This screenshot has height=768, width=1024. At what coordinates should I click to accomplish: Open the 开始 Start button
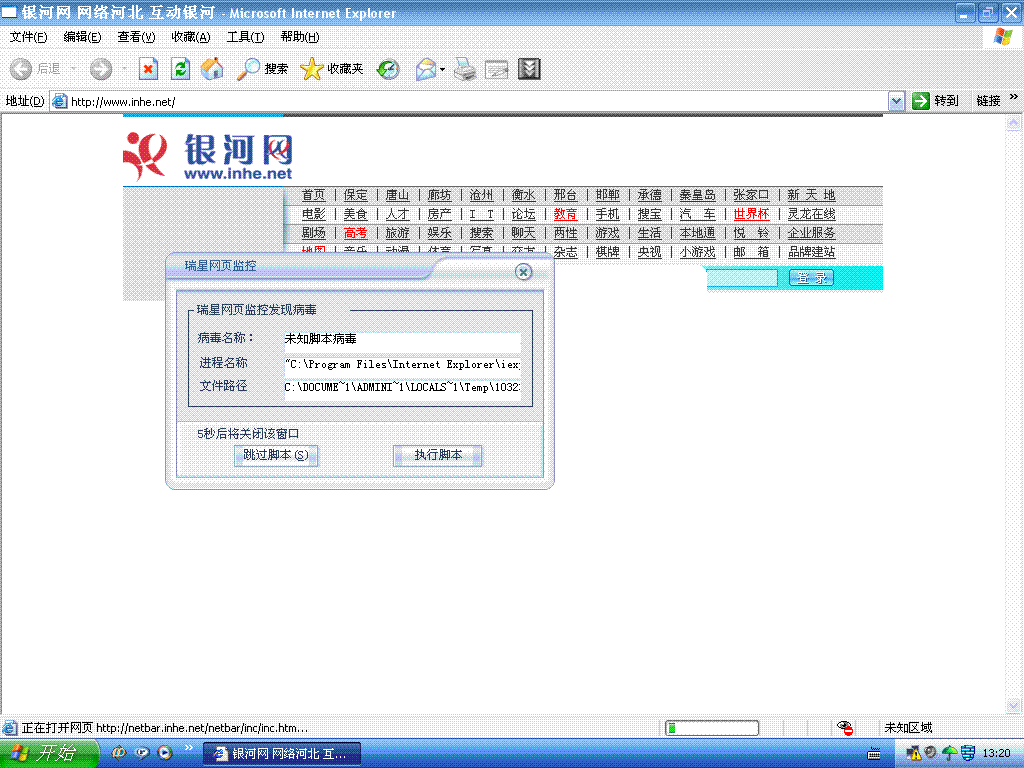[48, 753]
